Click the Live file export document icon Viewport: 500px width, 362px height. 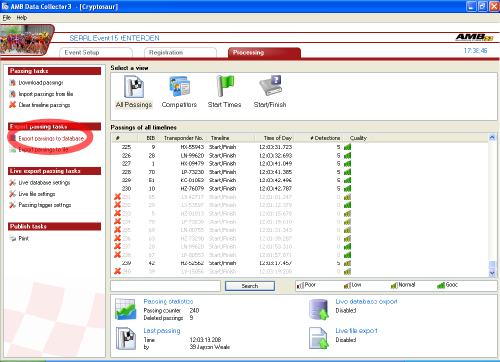pyautogui.click(x=319, y=338)
